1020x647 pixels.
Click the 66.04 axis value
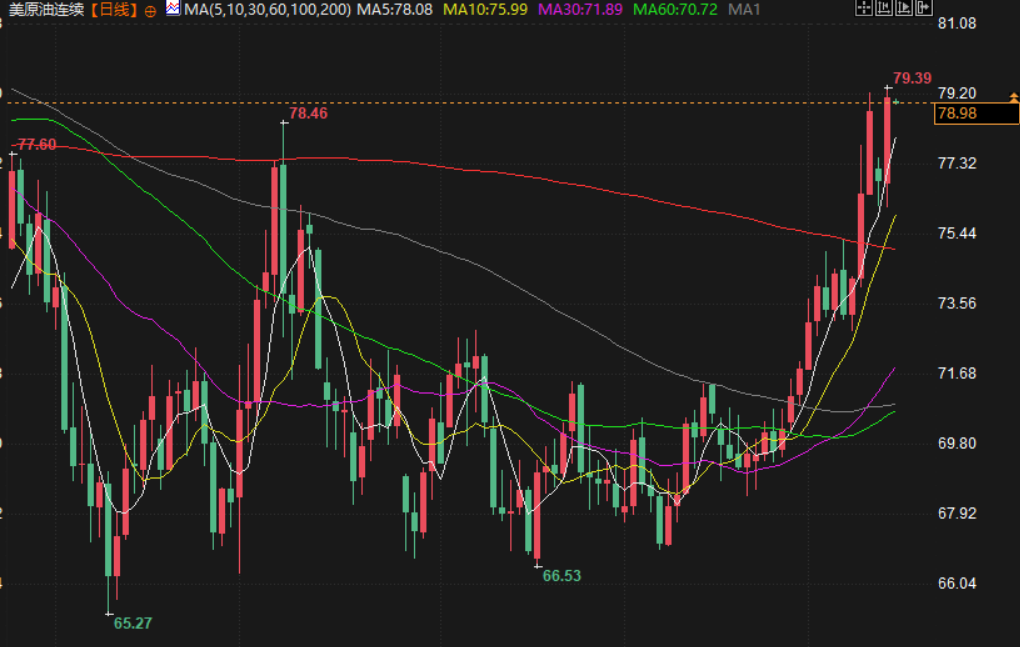pyautogui.click(x=957, y=583)
